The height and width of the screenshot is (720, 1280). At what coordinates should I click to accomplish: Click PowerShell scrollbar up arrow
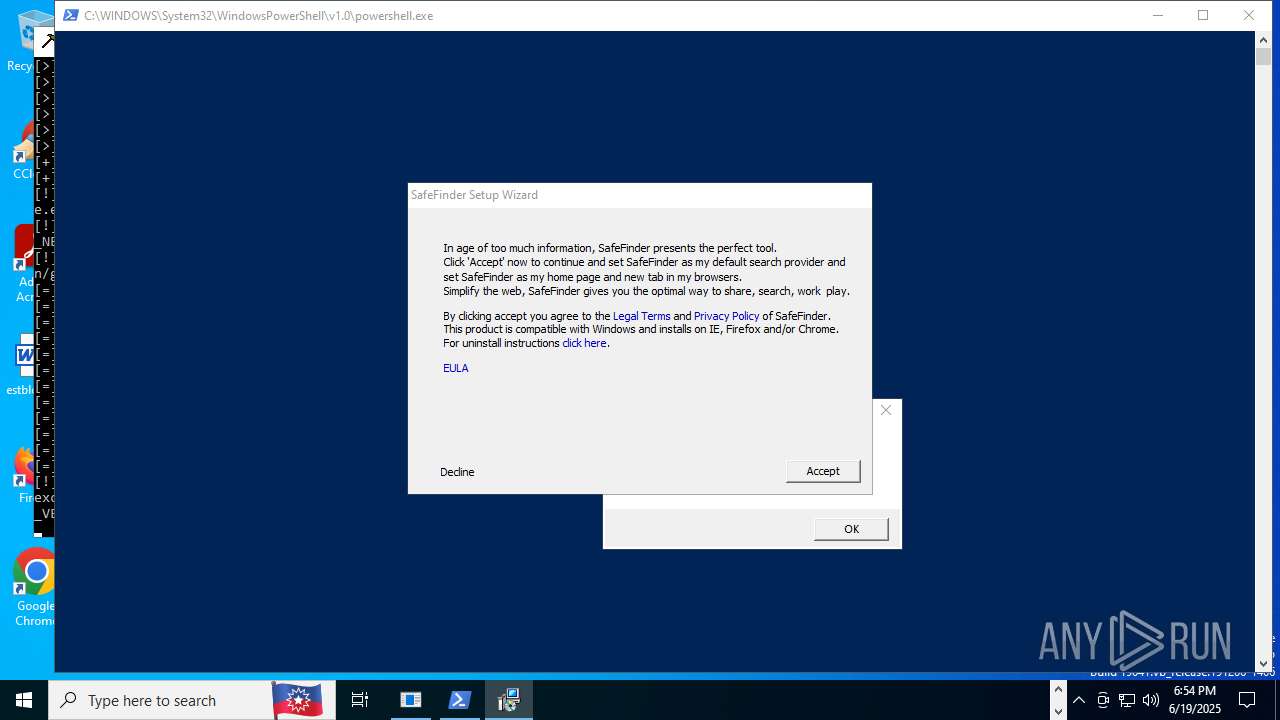pos(1264,40)
